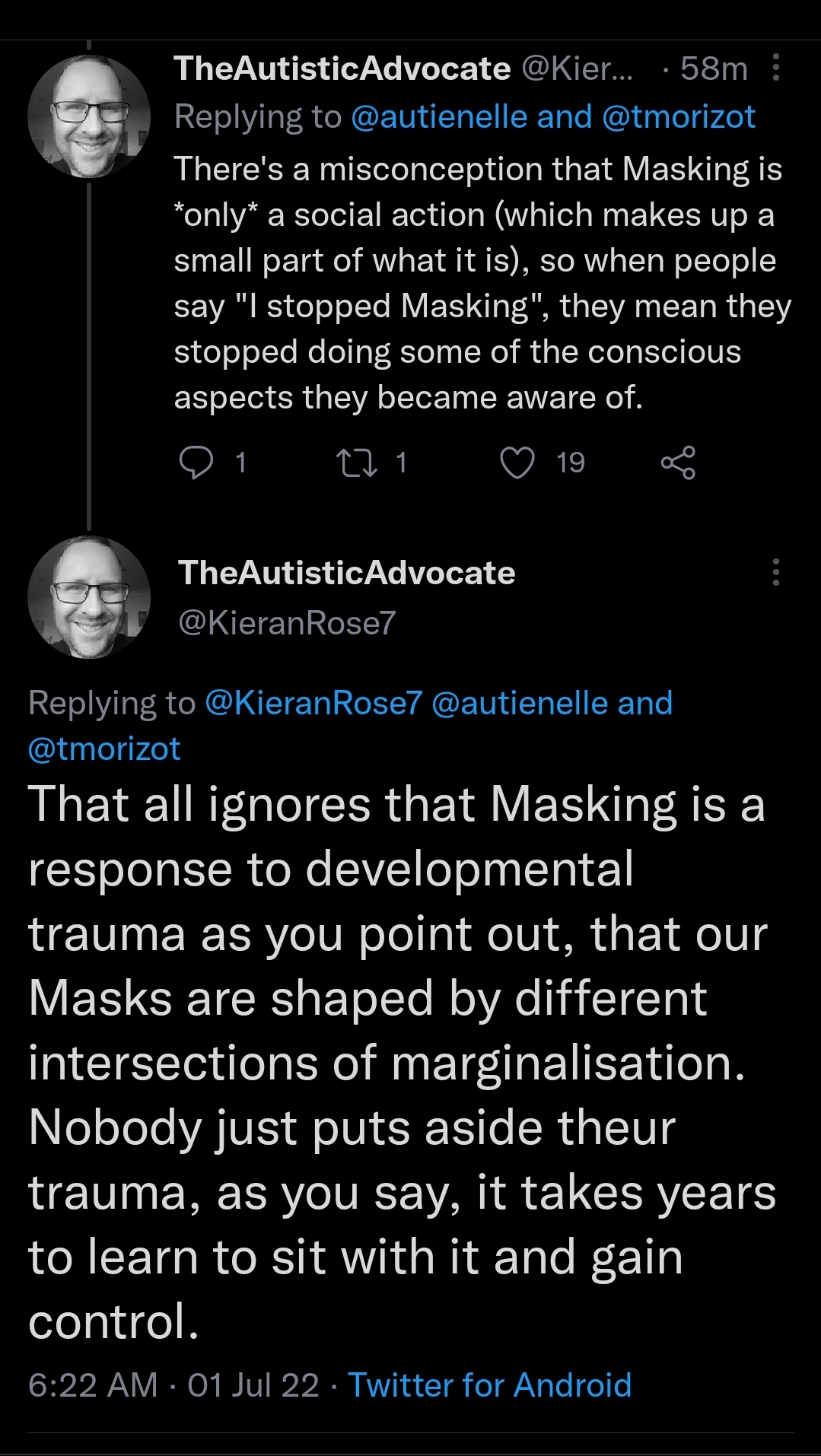Viewport: 821px width, 1456px height.
Task: Open the @tmorizot mention in the main tweet
Action: (104, 749)
